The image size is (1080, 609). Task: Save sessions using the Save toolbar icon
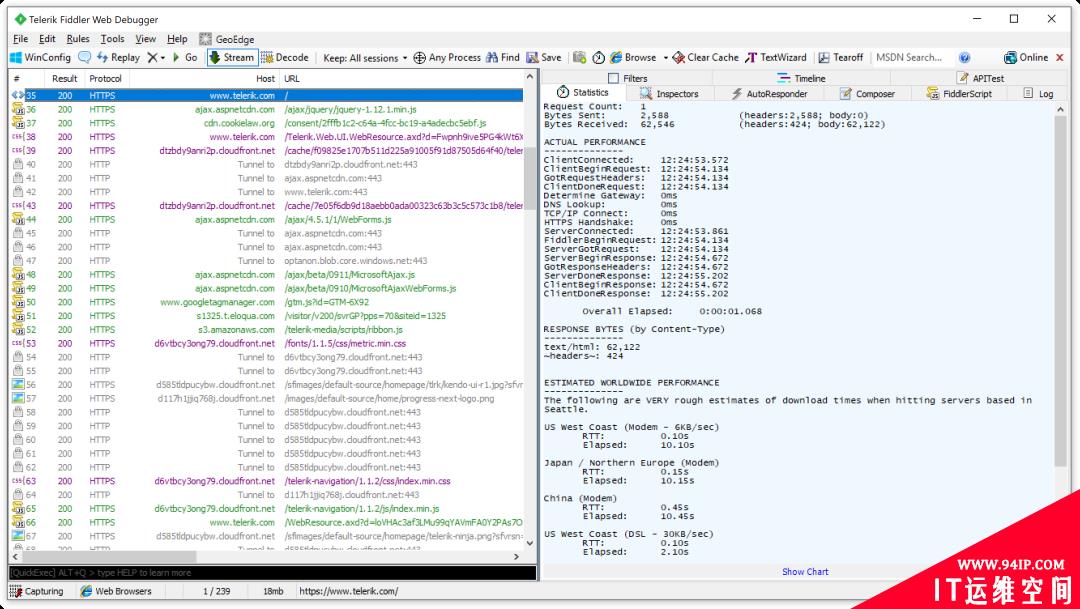(543, 58)
